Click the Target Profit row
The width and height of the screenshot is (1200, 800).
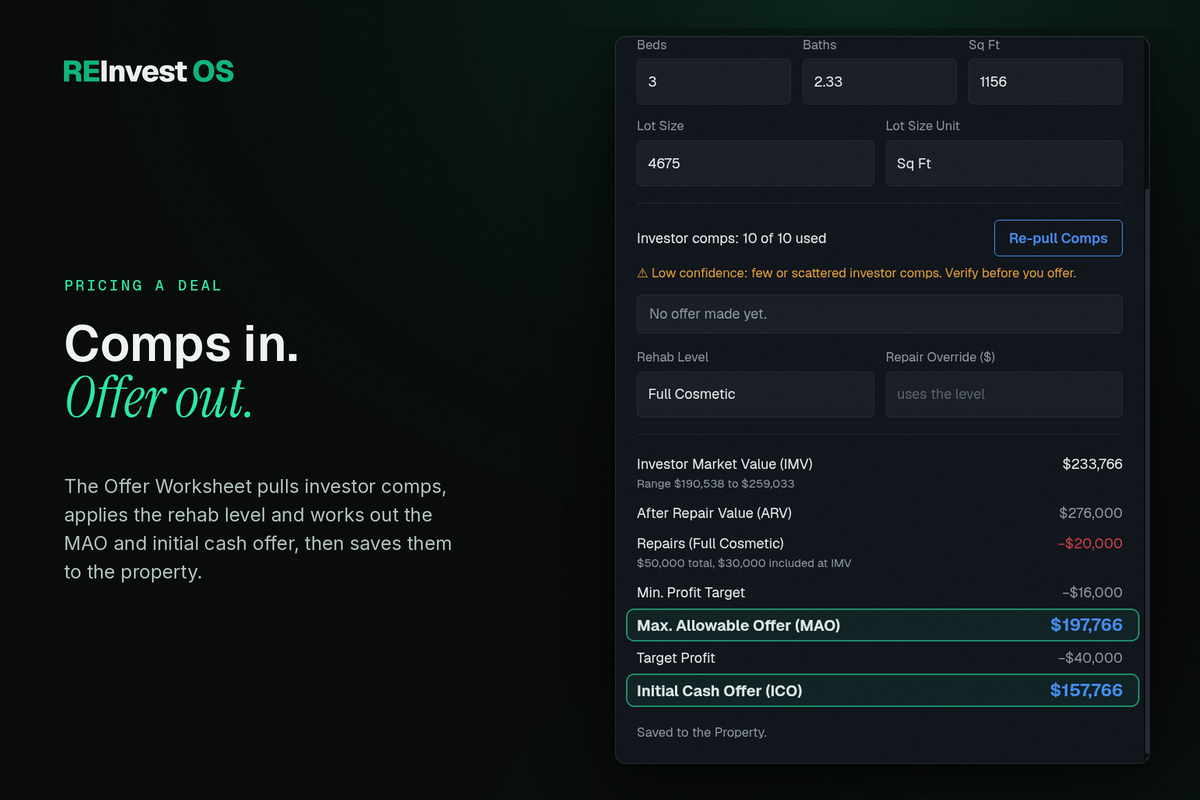coord(880,658)
